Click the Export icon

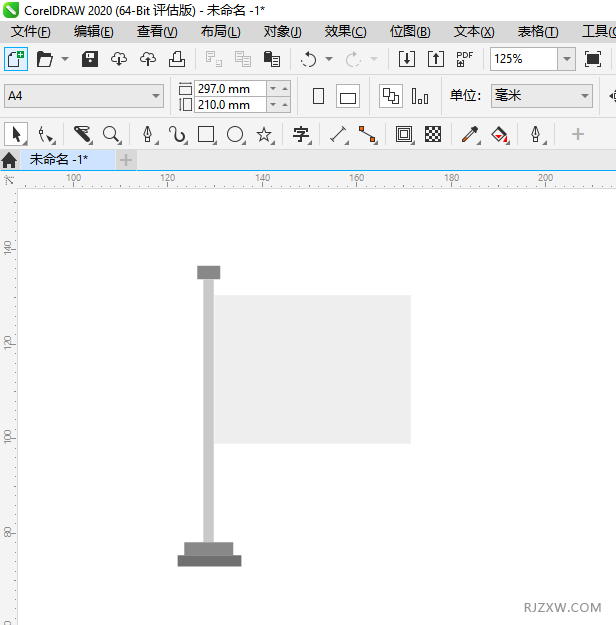(x=436, y=59)
